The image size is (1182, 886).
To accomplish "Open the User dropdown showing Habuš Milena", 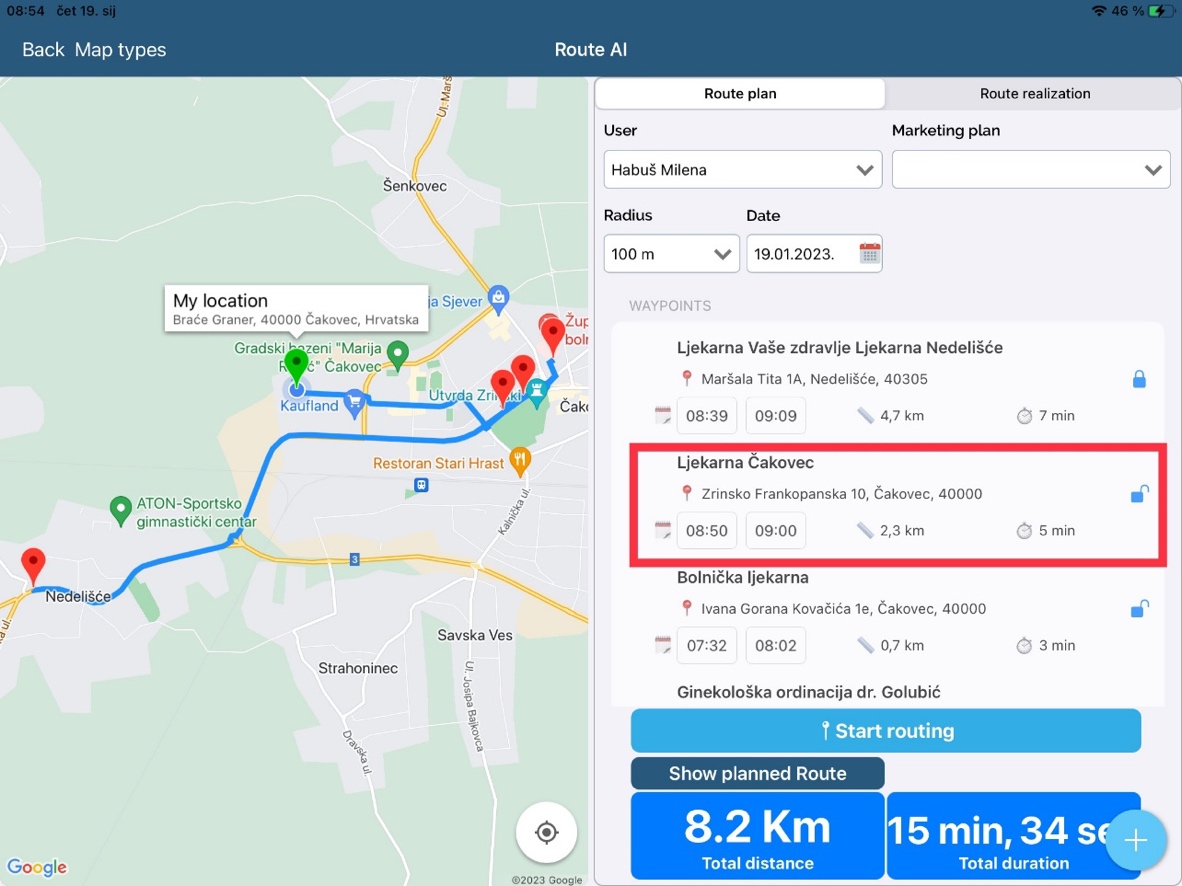I will click(742, 170).
